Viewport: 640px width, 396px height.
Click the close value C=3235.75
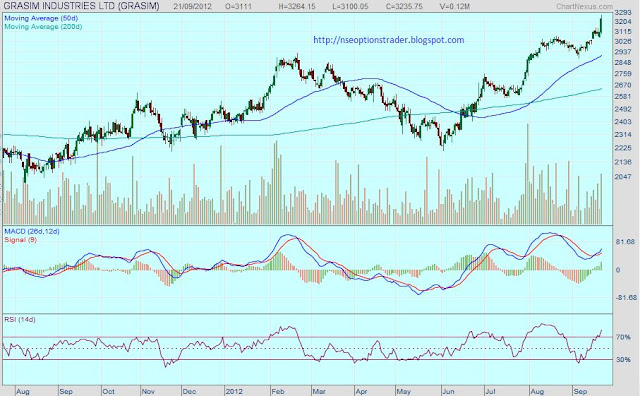pos(404,6)
